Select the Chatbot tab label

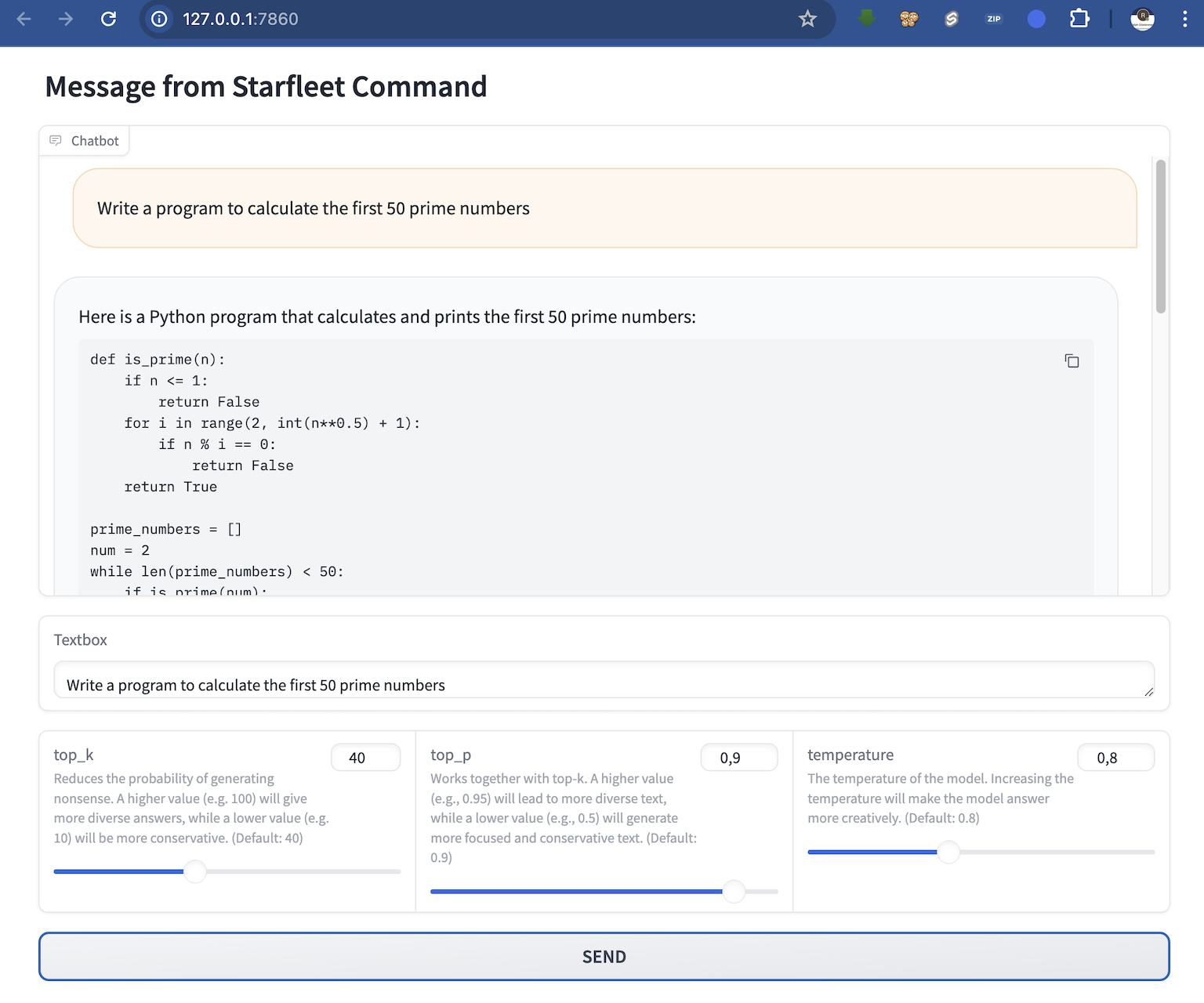click(95, 140)
